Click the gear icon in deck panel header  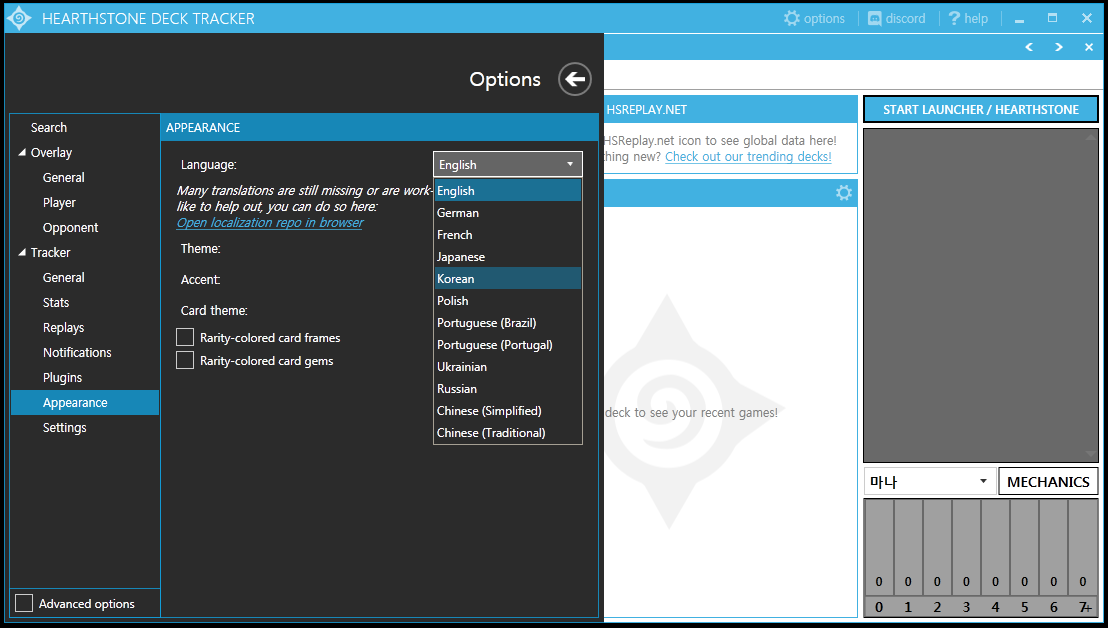pos(844,193)
